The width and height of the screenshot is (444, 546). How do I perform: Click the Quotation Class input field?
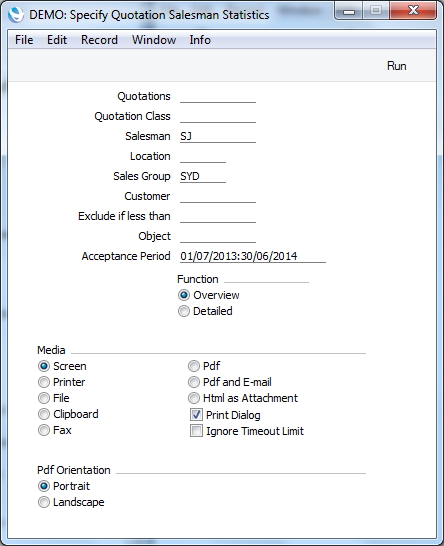click(x=218, y=116)
